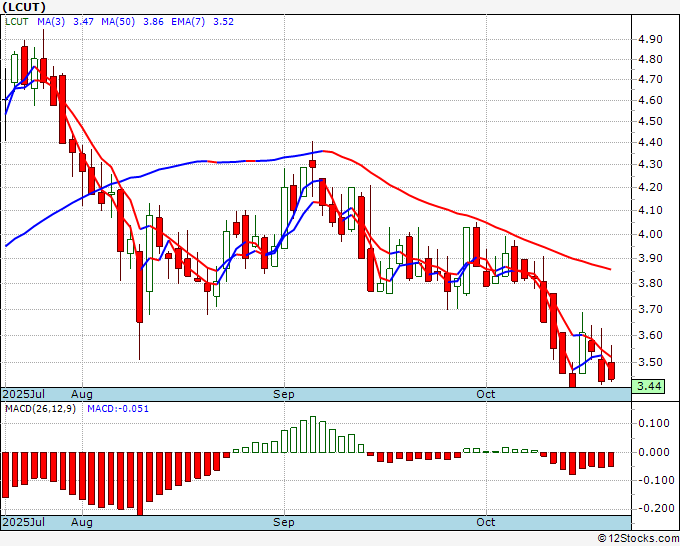Click the 3.50 price axis label
The image size is (680, 546).
[x=650, y=362]
